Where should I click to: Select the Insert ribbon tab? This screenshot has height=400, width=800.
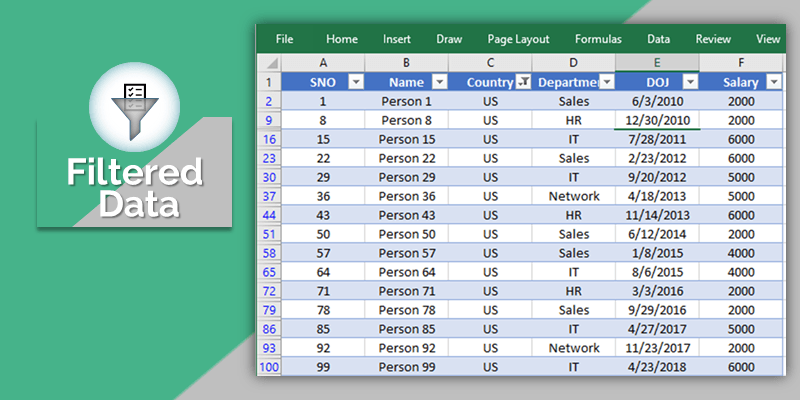pyautogui.click(x=396, y=39)
